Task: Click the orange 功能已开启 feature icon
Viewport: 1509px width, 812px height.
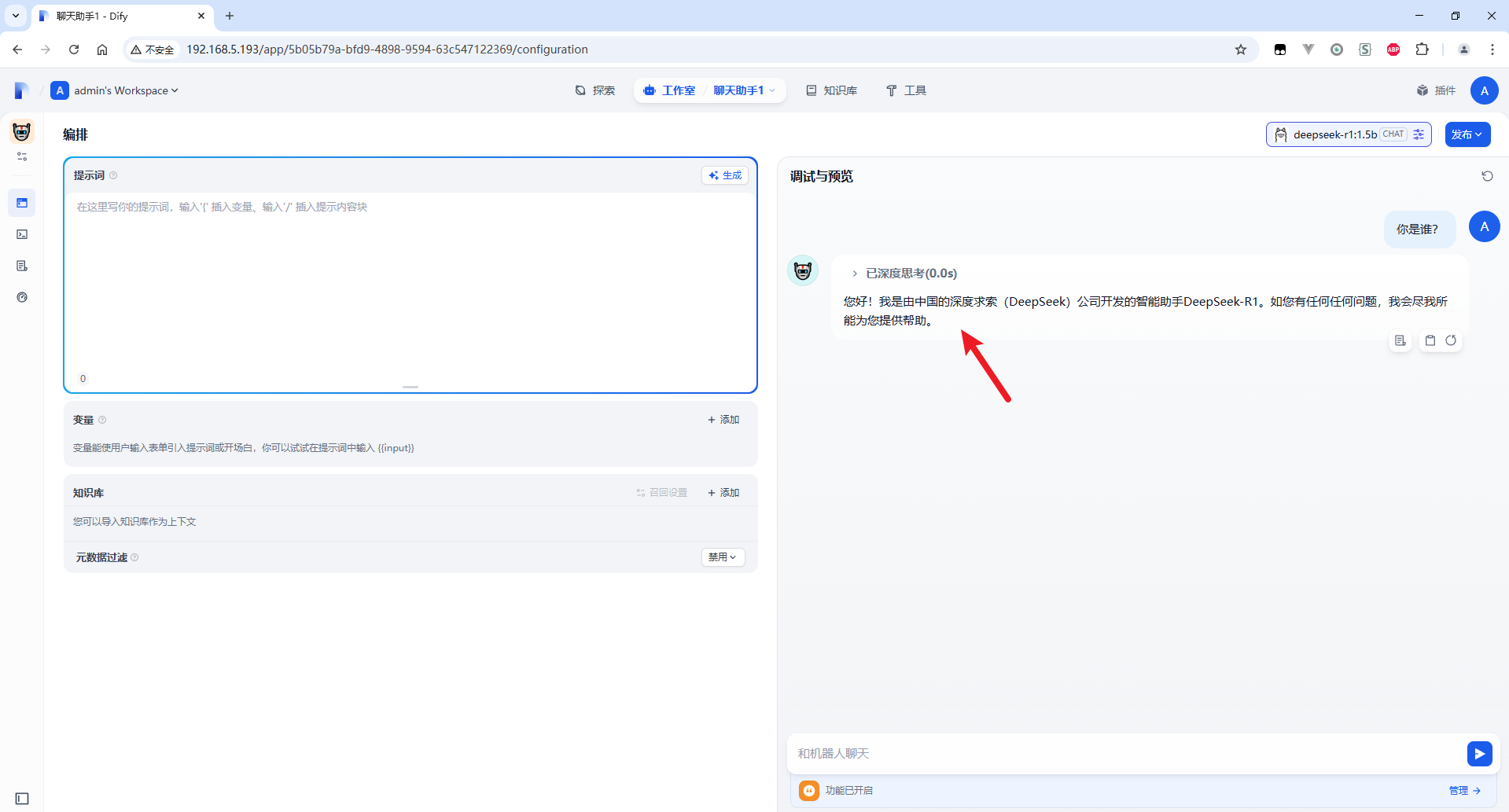Action: click(809, 791)
